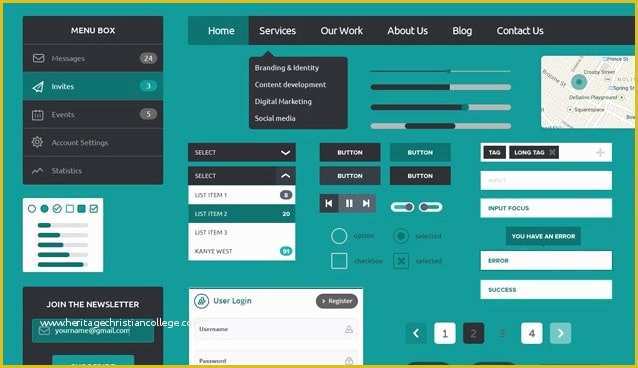Open the Contact Us page

click(520, 31)
